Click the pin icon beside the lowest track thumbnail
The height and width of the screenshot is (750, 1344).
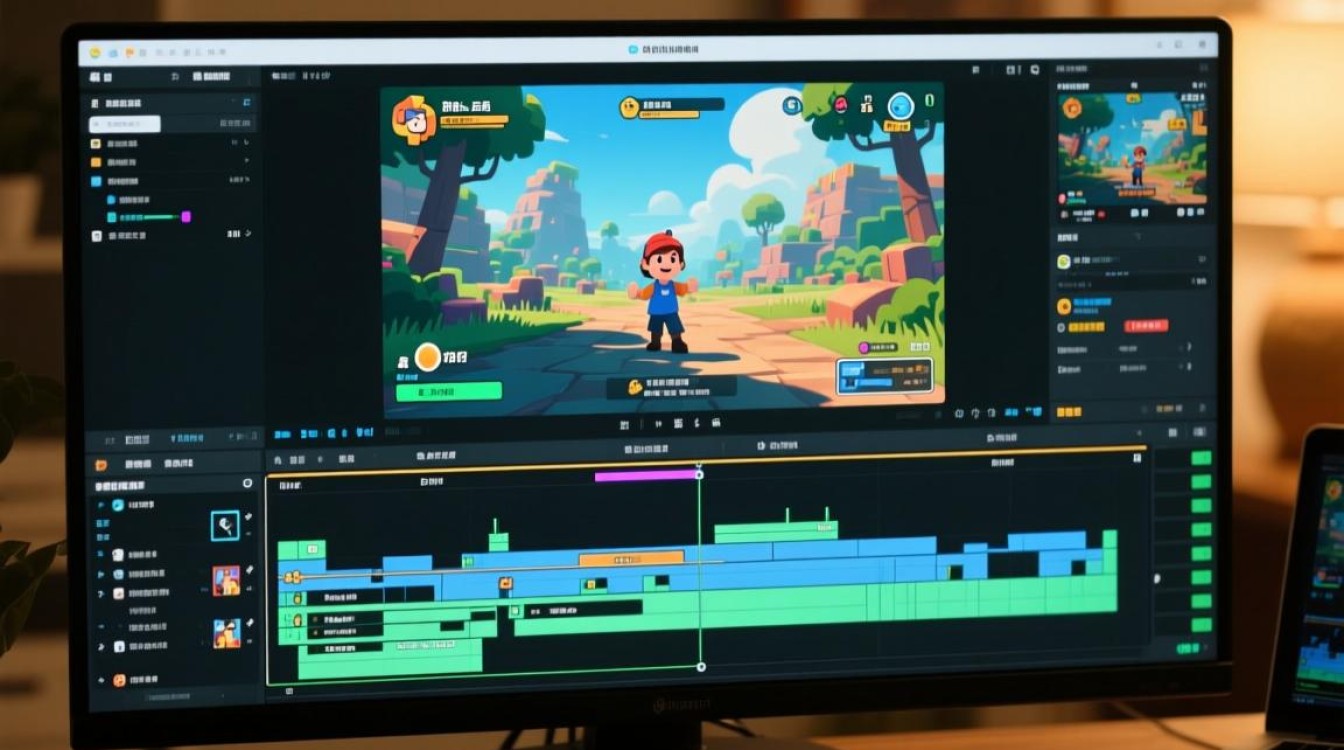(249, 623)
